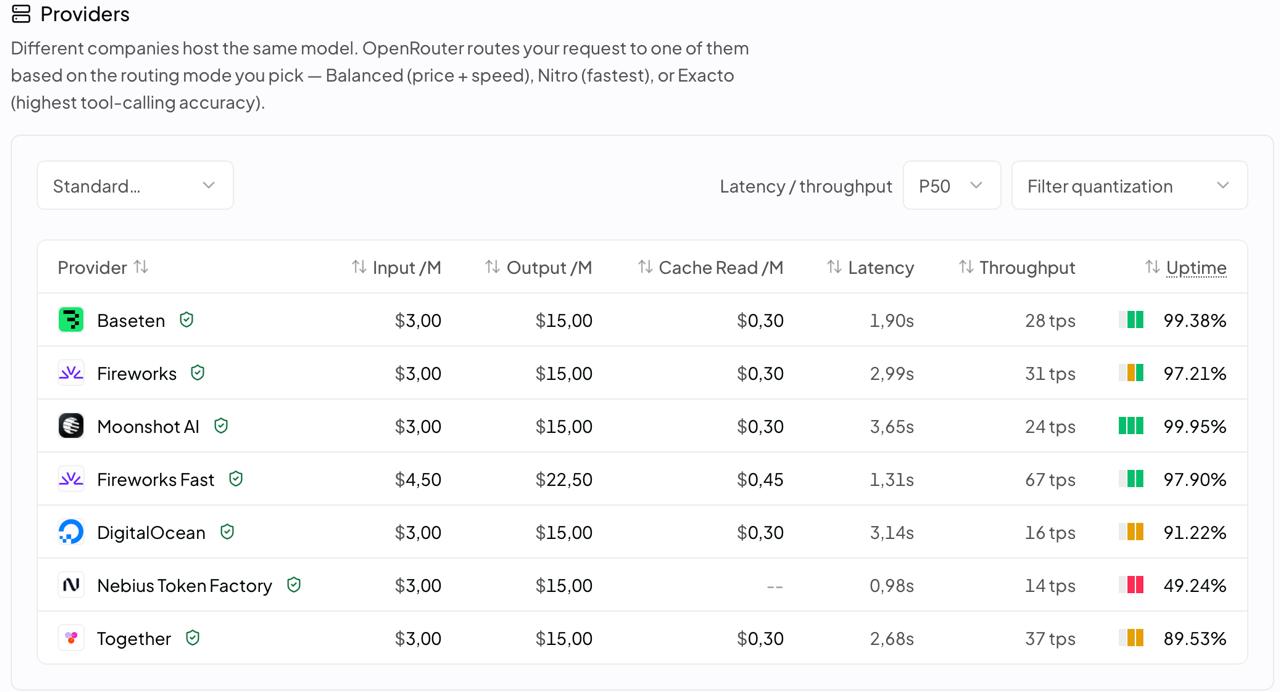Sort by Throughput column header
The width and height of the screenshot is (1280, 692).
click(x=1017, y=267)
